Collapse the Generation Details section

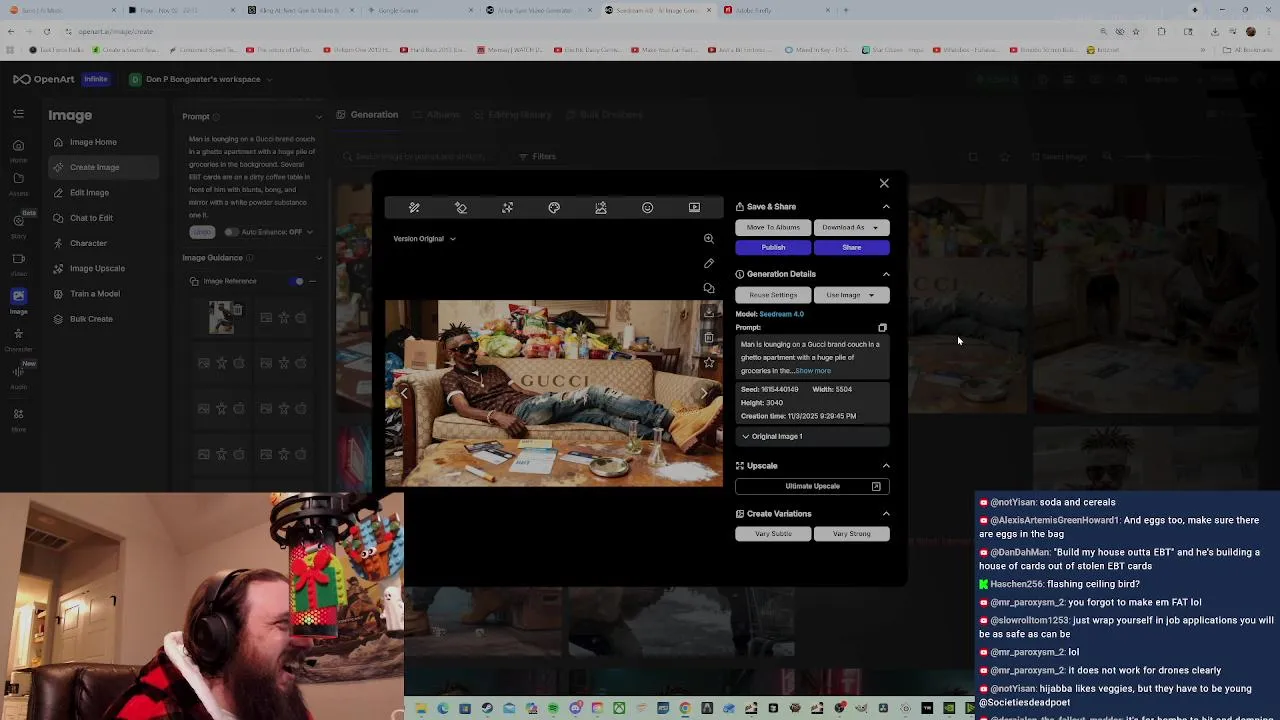(886, 274)
